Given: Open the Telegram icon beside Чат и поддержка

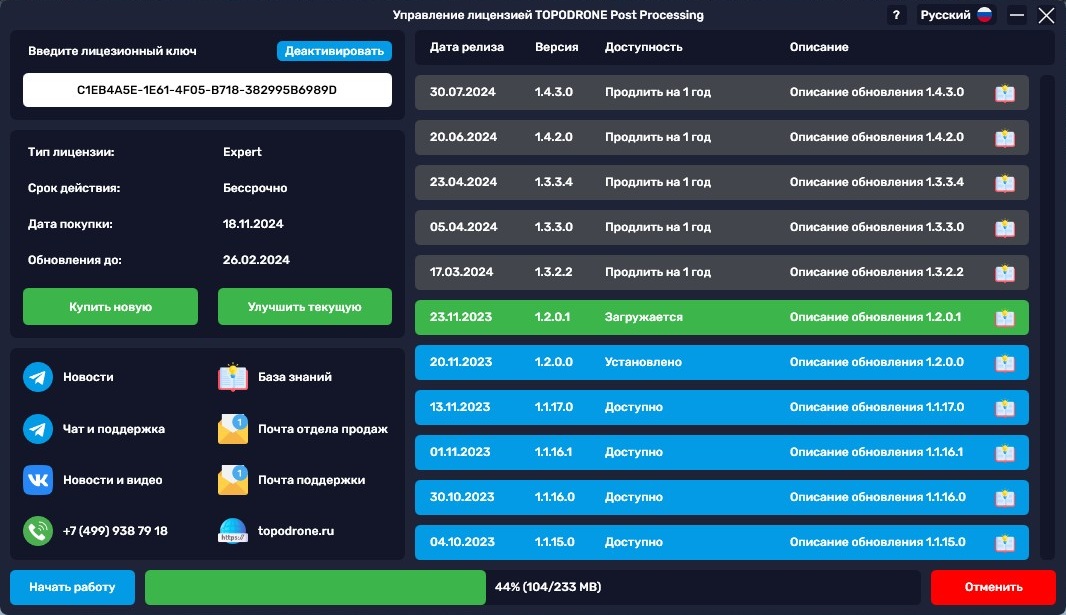Looking at the screenshot, I should click(38, 429).
